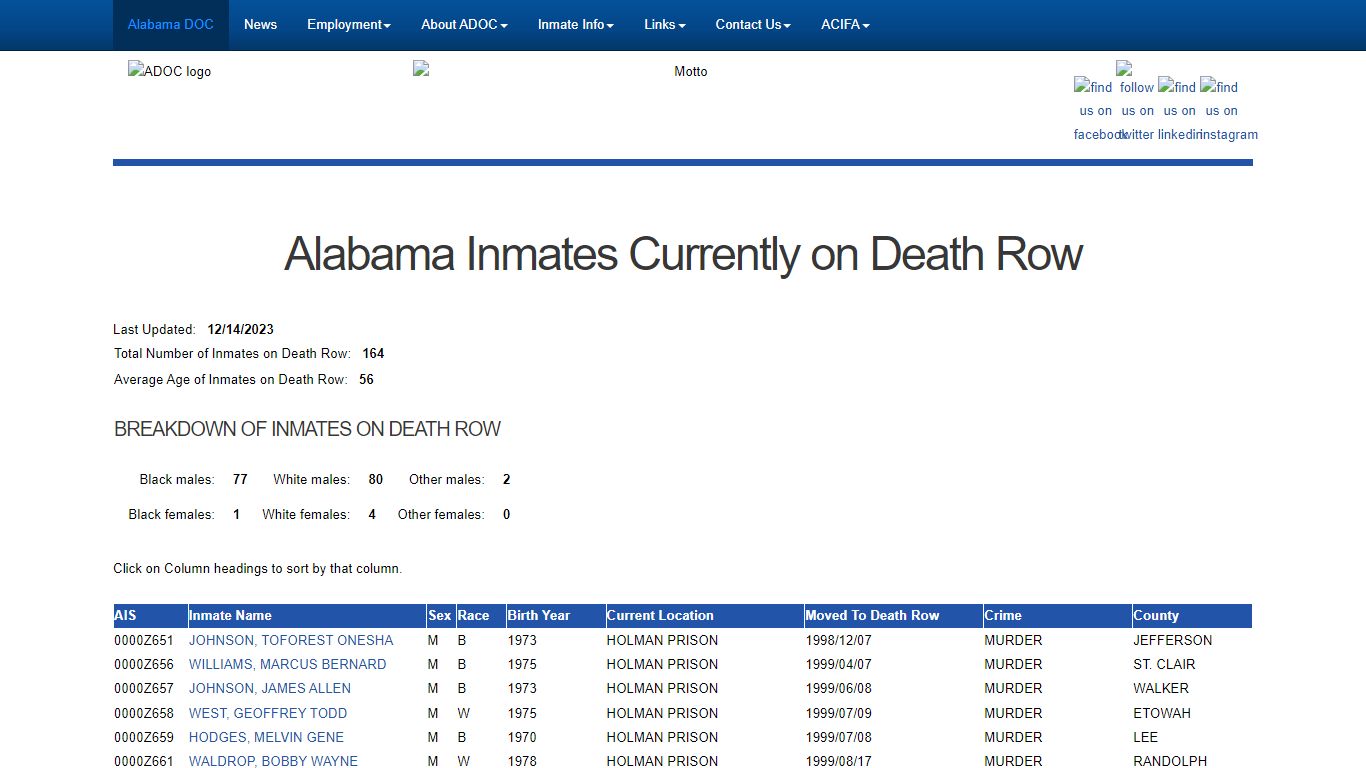Screen dimensions: 1366x768
Task: Click the date 1999/04/07
Action: (838, 664)
